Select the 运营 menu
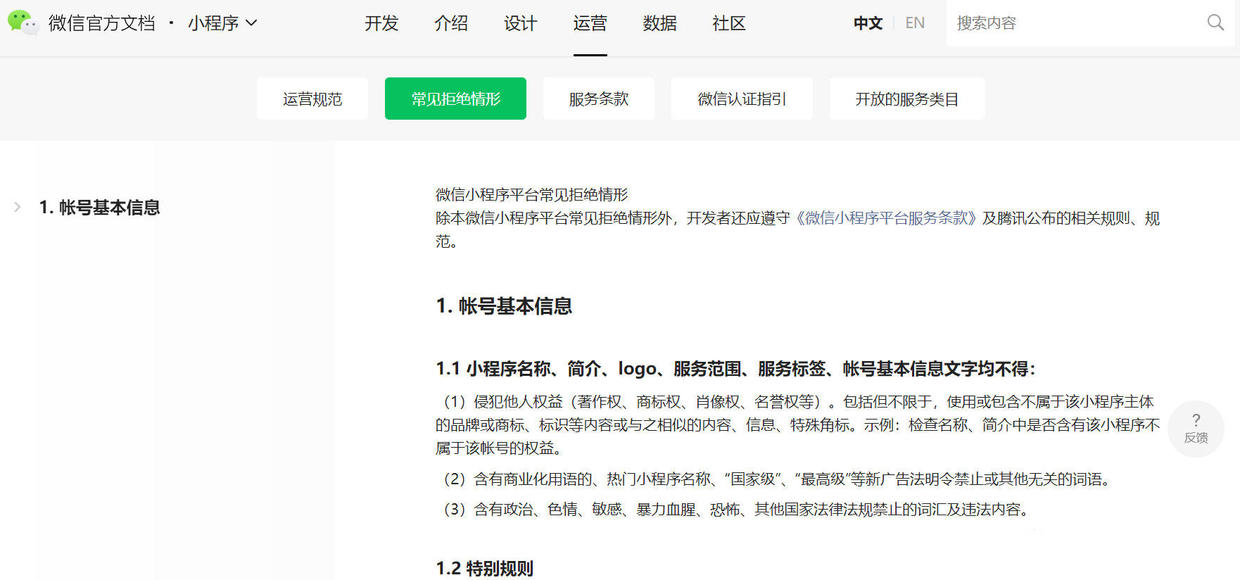Image resolution: width=1240 pixels, height=580 pixels. (x=590, y=23)
